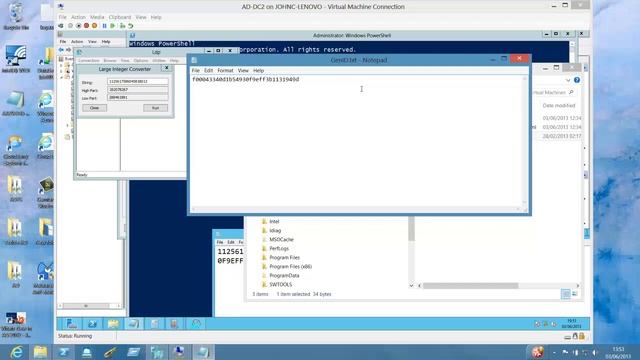Open PowerShell icon on host taskbar
This screenshot has width=640, height=360.
coord(64,352)
